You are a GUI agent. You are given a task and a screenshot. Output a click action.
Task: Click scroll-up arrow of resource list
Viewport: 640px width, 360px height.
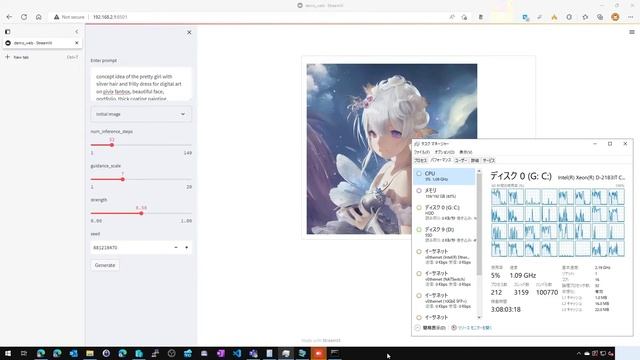pyautogui.click(x=479, y=171)
